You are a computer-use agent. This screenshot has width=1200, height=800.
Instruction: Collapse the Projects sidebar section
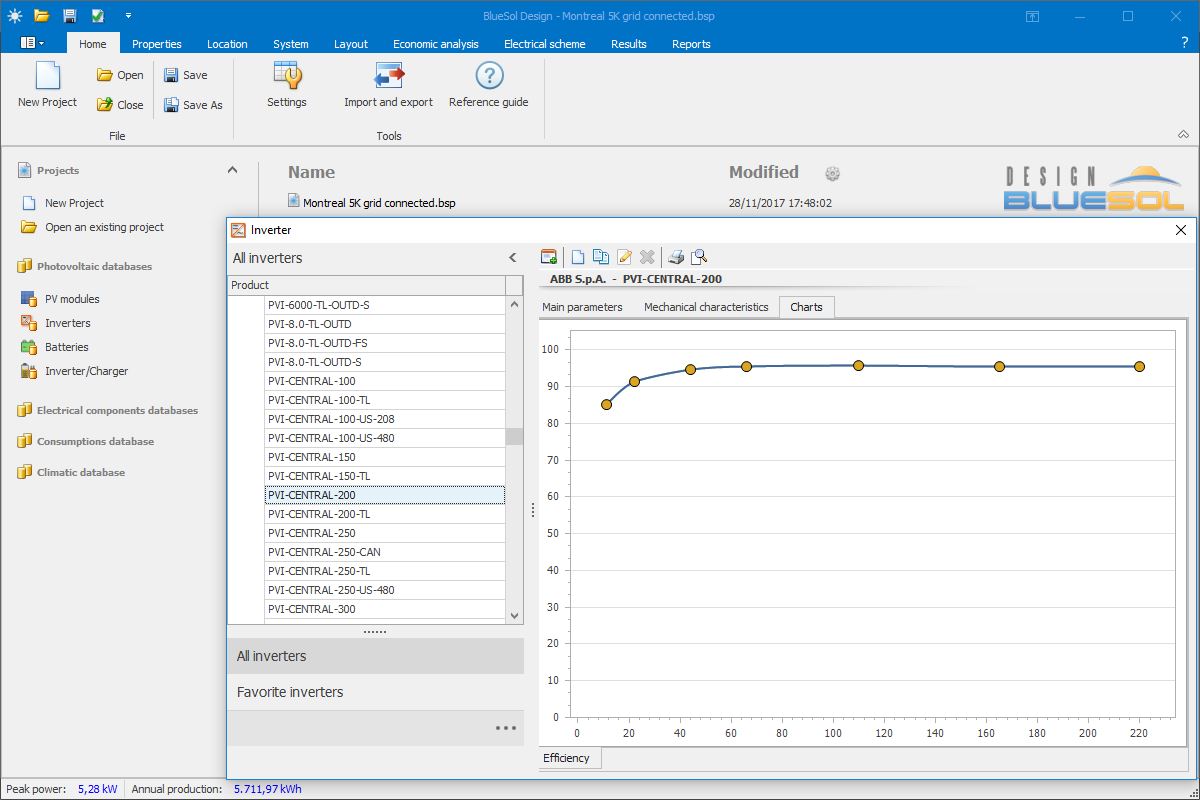(x=233, y=170)
